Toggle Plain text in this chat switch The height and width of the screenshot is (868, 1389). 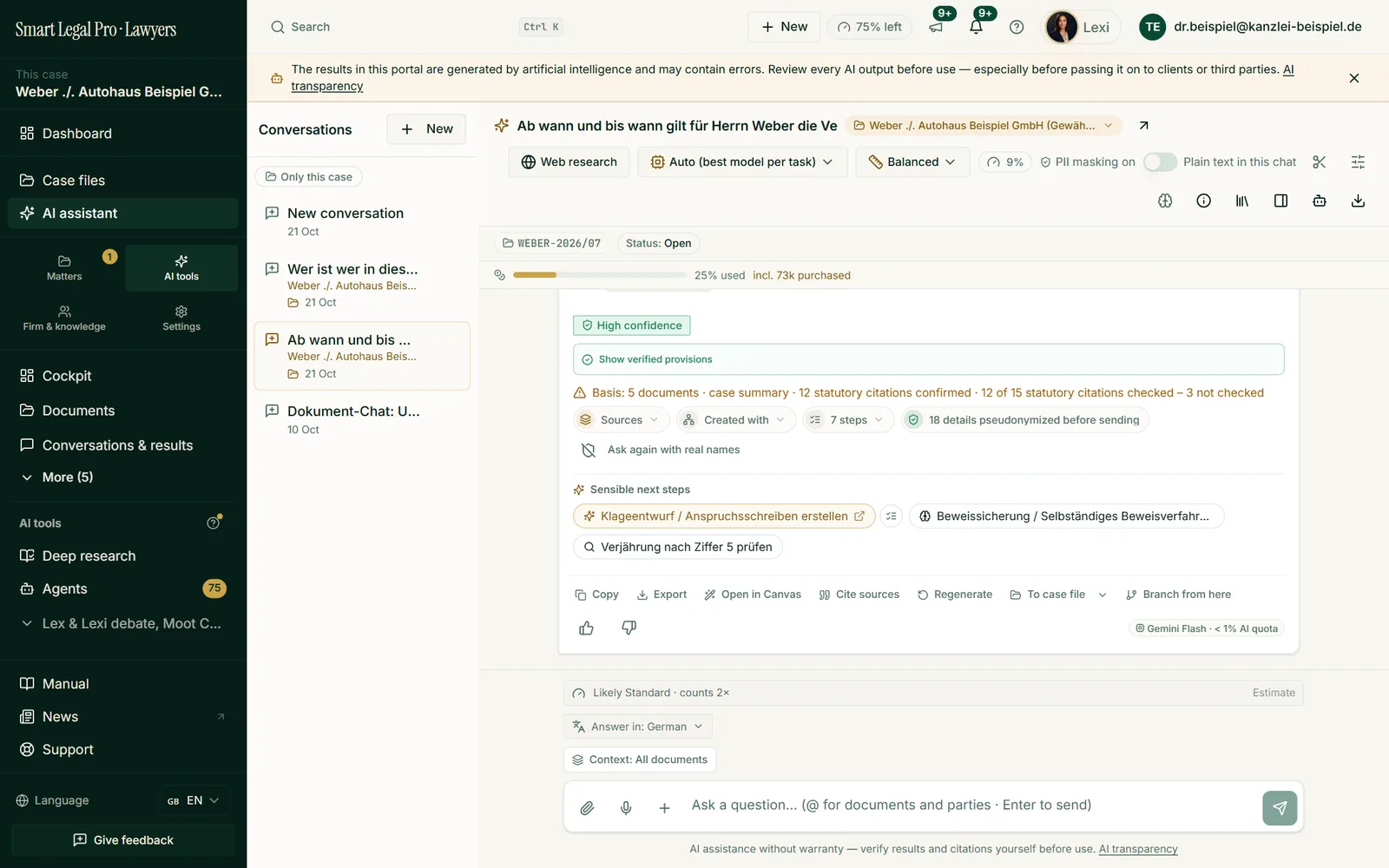coord(1160,162)
